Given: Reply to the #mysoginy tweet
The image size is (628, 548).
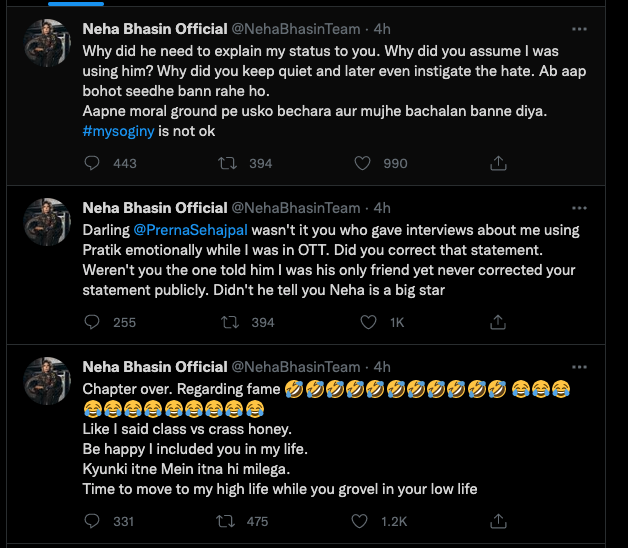Looking at the screenshot, I should click(92, 163).
